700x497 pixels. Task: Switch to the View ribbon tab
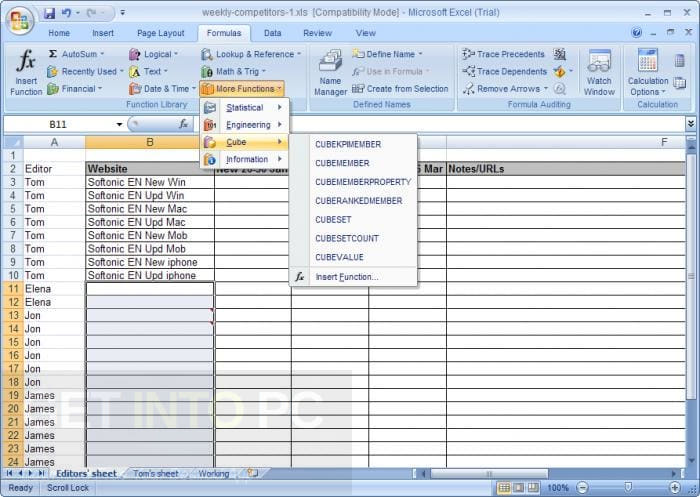(366, 33)
